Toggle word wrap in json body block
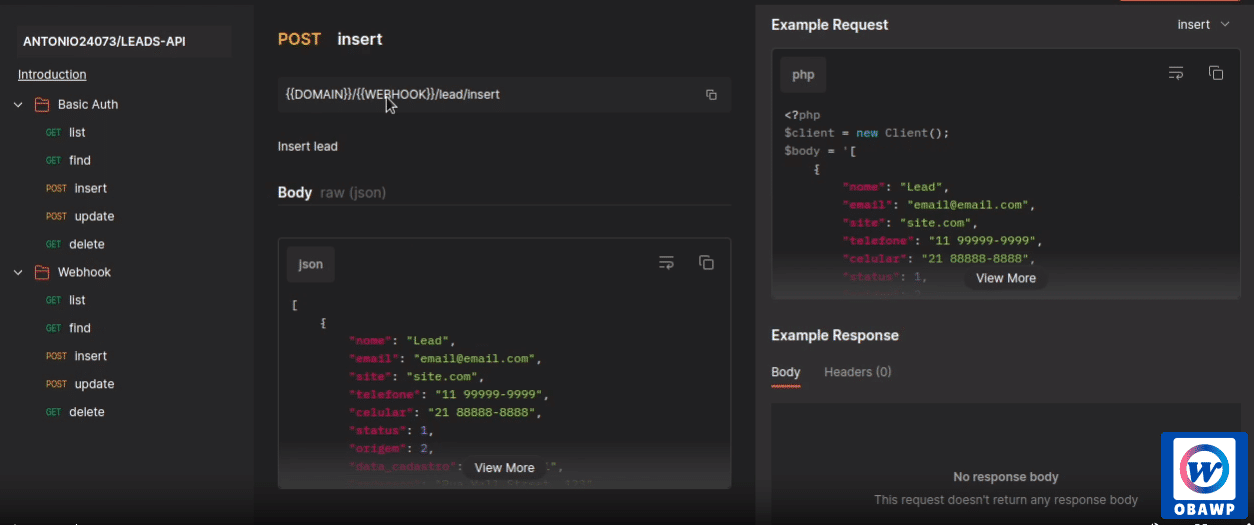 tap(666, 263)
